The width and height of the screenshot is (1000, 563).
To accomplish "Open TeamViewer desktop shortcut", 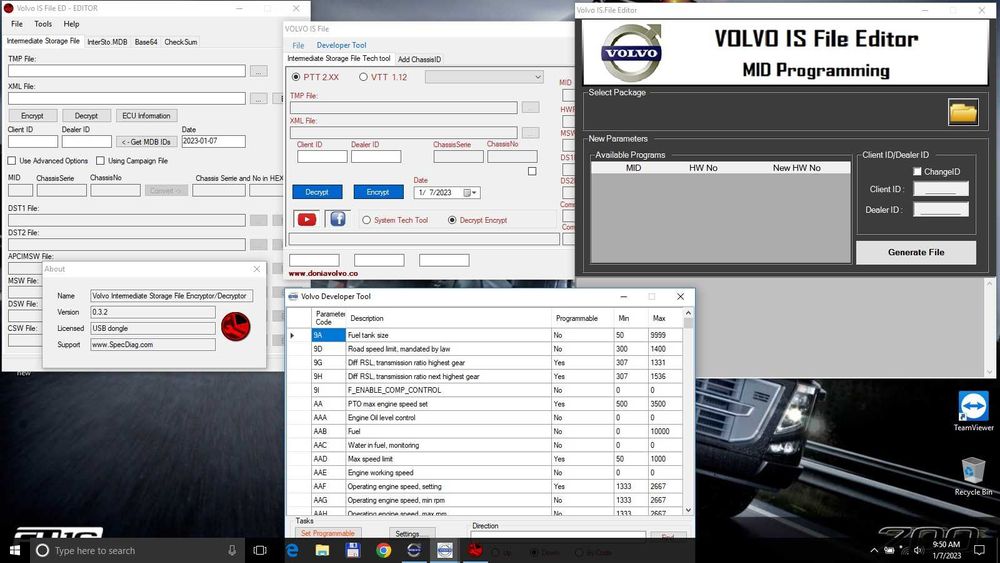I will point(973,411).
